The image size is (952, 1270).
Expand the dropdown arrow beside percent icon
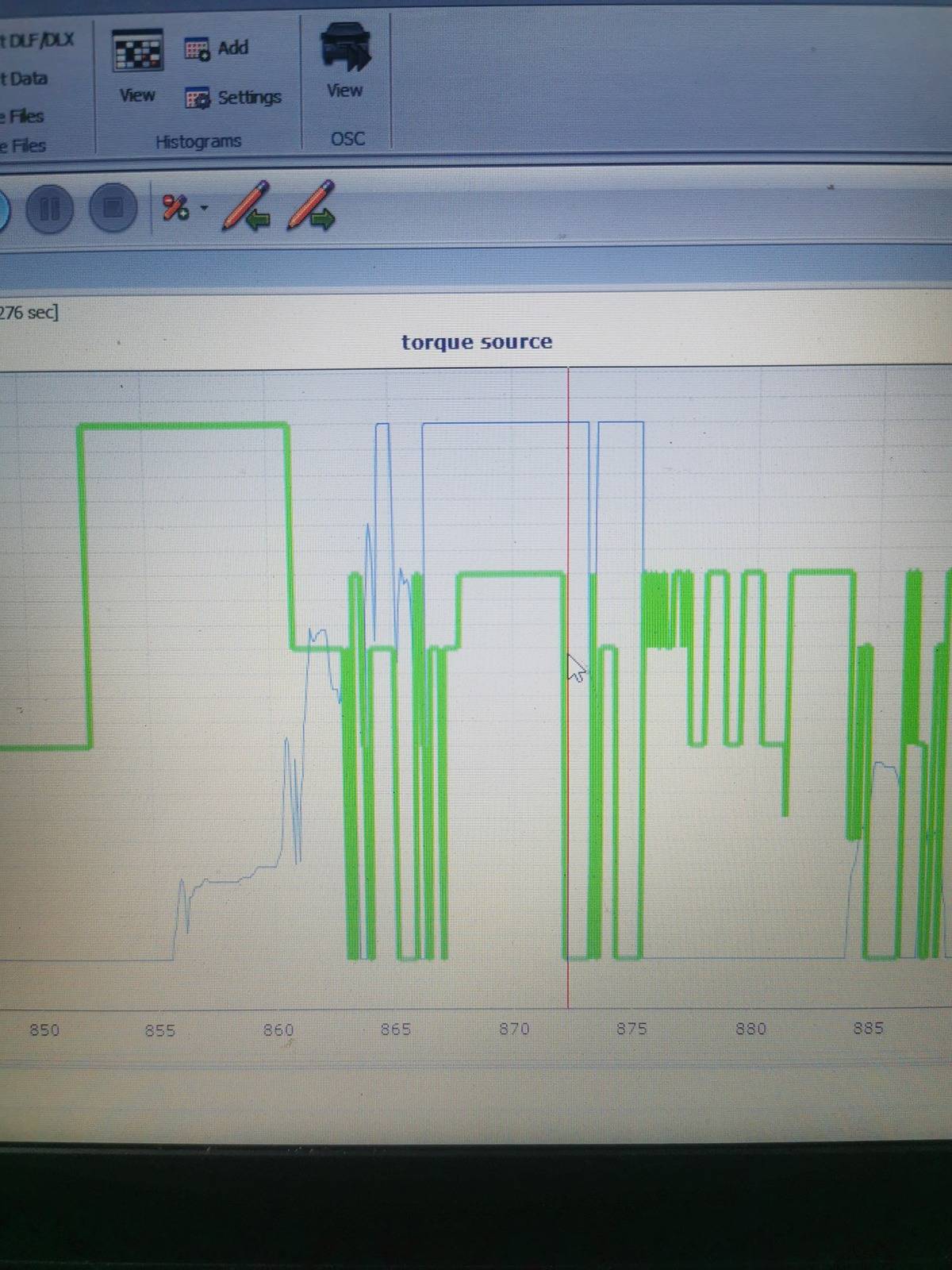pos(204,209)
